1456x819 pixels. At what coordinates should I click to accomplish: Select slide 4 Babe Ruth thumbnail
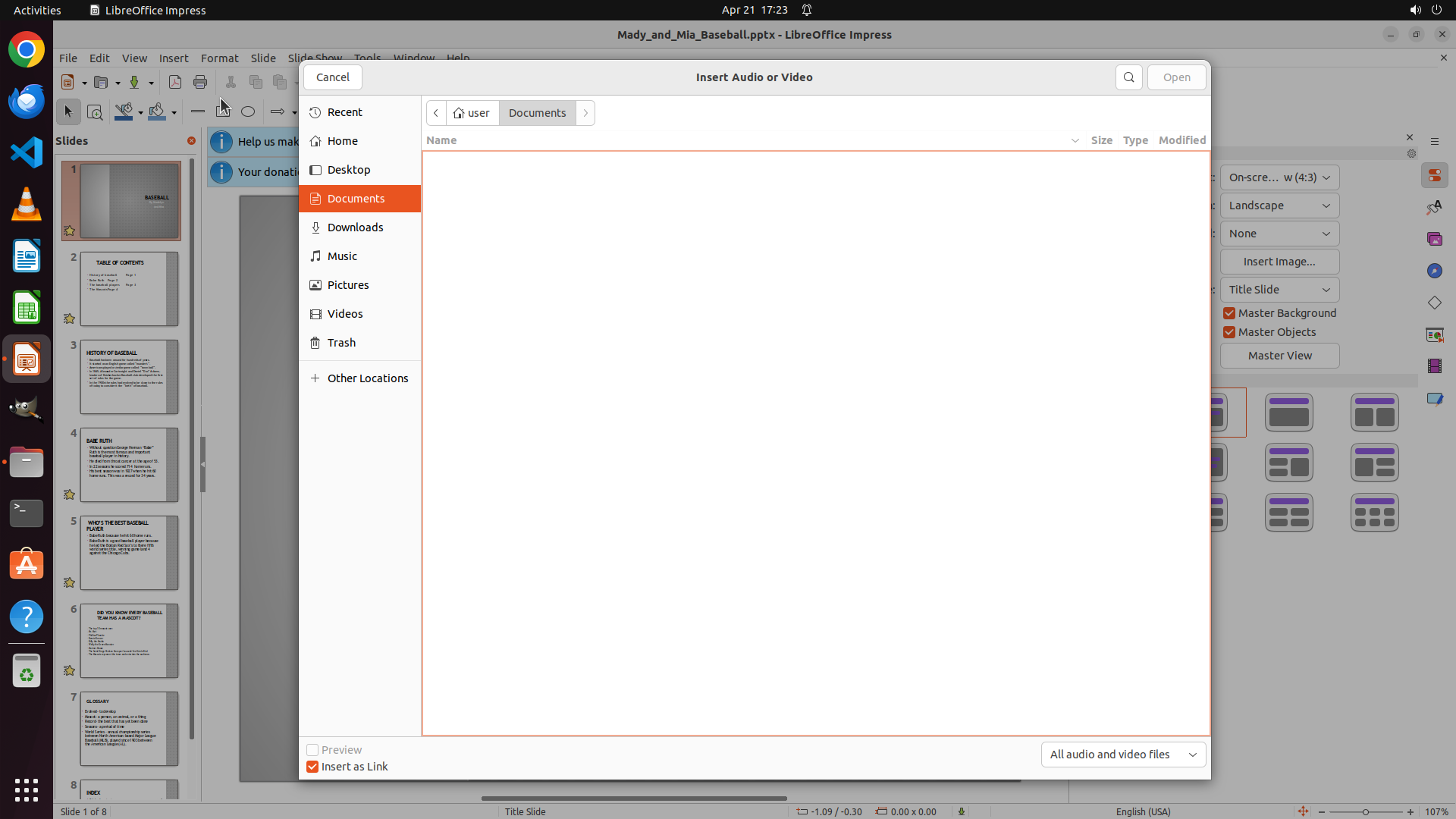click(x=129, y=465)
